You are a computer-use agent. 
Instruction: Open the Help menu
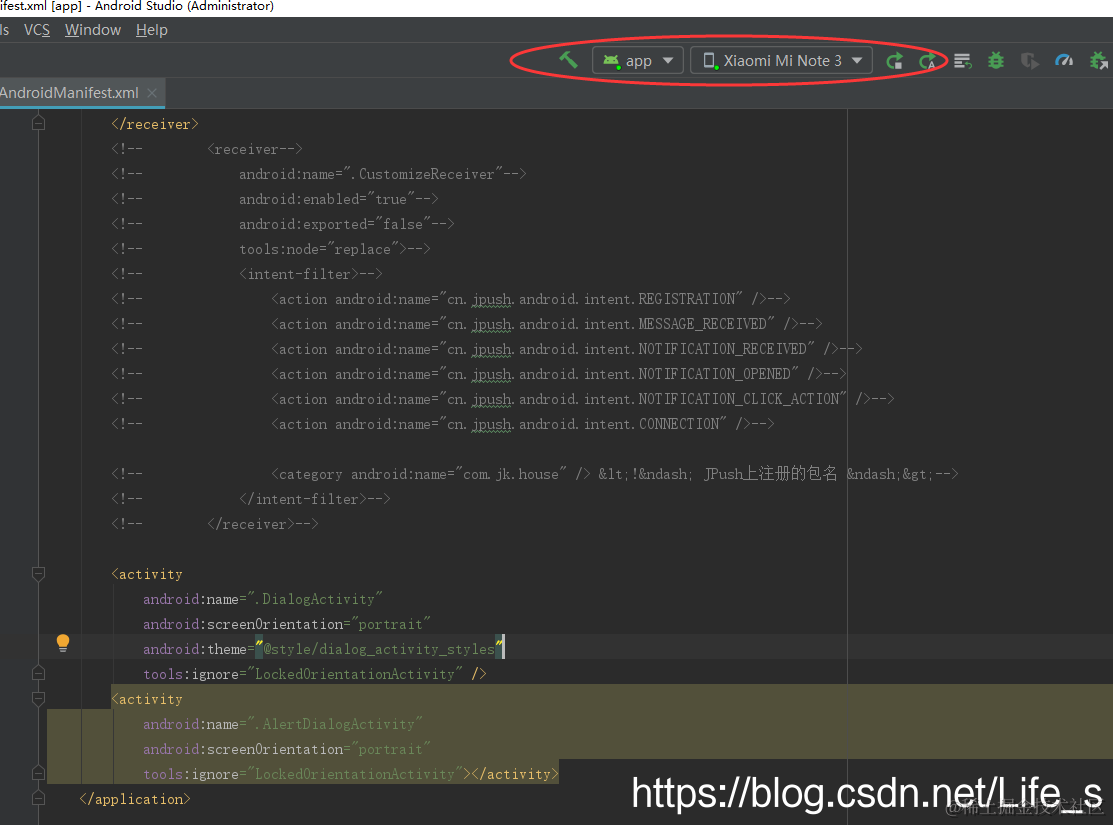[x=152, y=30]
